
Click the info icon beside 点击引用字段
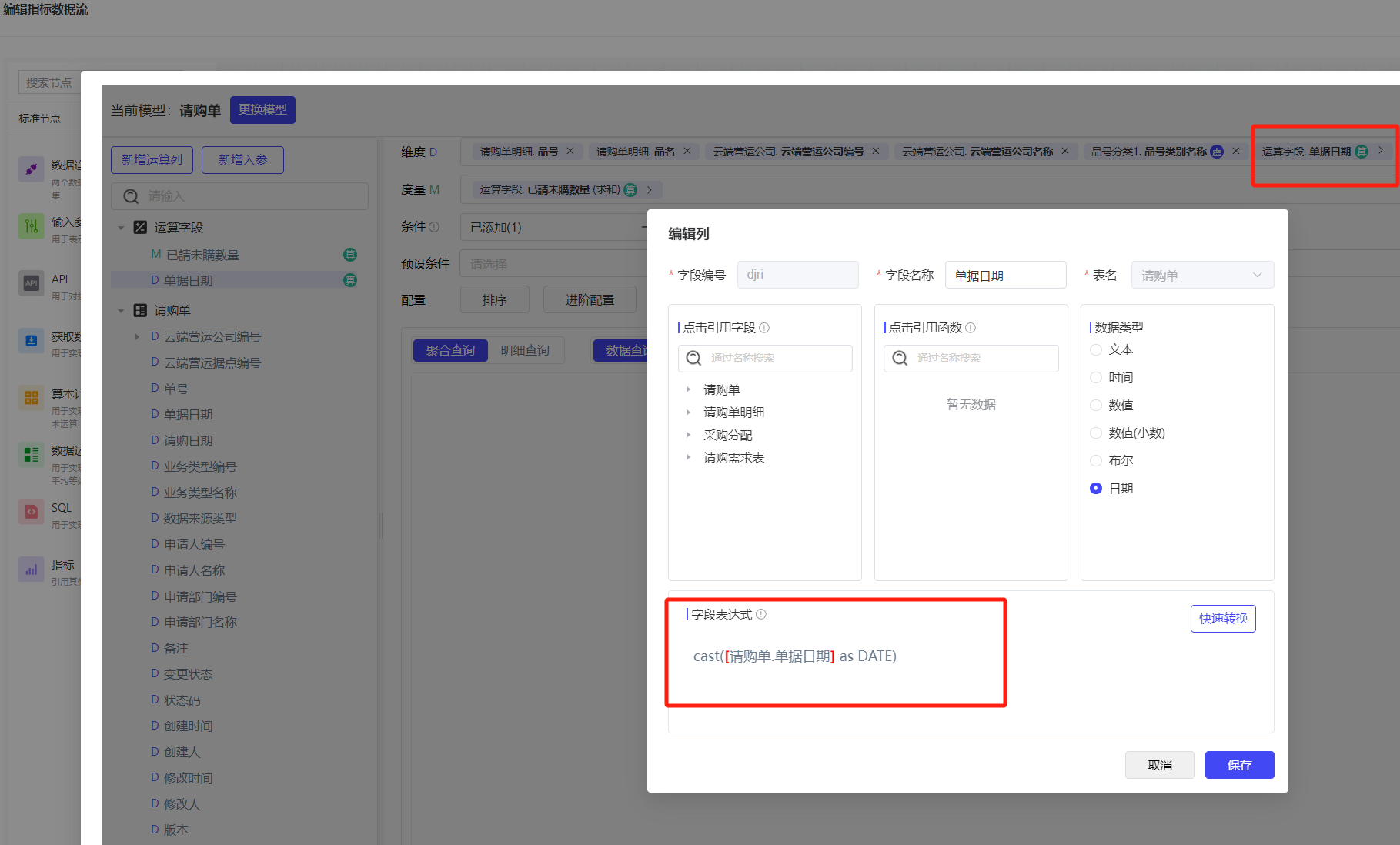(764, 328)
